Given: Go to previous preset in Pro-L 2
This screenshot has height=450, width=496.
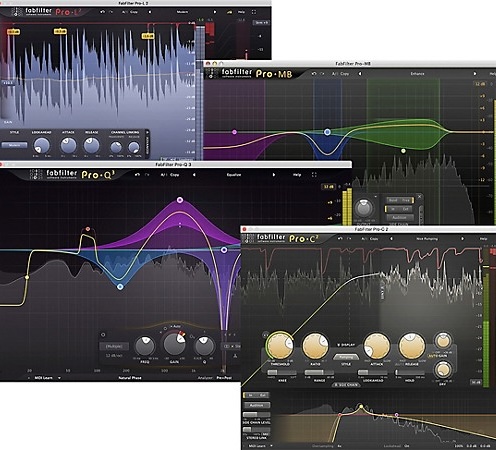Looking at the screenshot, I should (x=149, y=12).
